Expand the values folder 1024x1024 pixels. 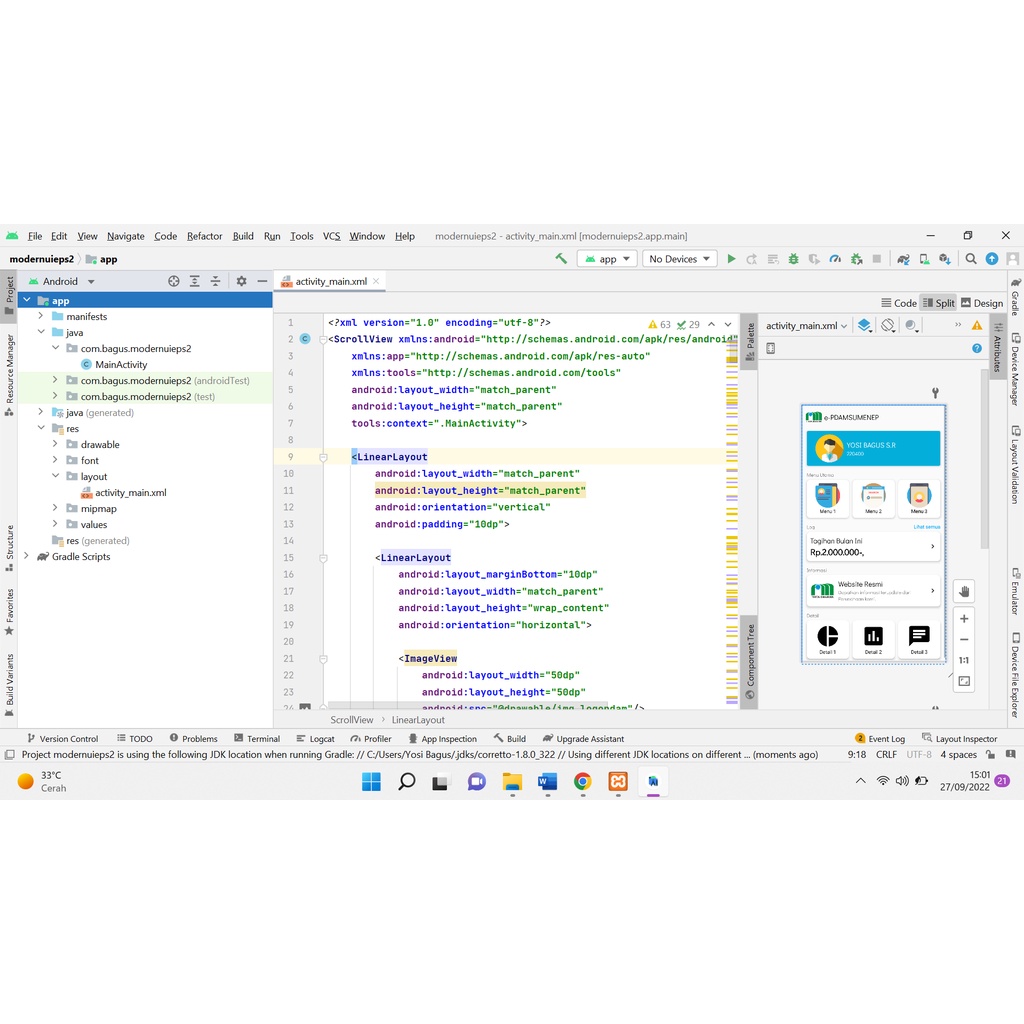point(55,524)
